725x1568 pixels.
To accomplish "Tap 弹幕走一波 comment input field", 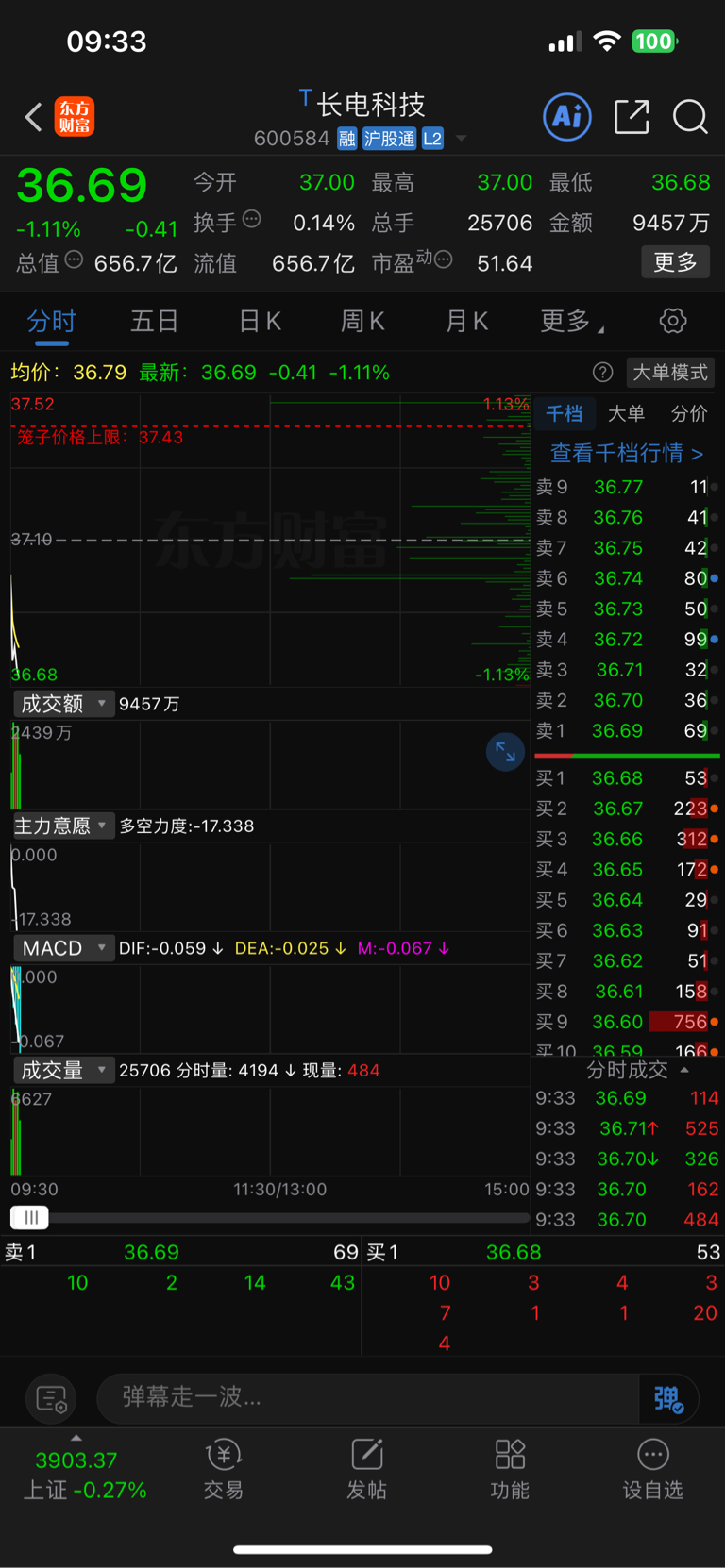I will pyautogui.click(x=368, y=1397).
